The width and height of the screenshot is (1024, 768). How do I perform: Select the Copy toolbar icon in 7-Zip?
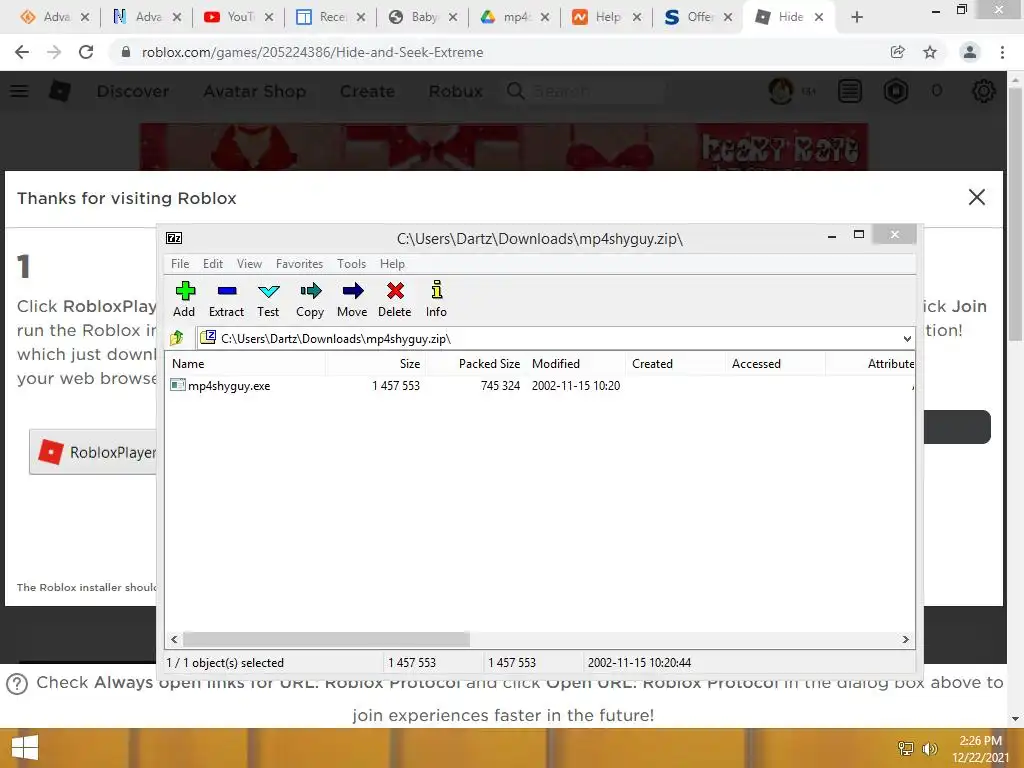pyautogui.click(x=310, y=299)
